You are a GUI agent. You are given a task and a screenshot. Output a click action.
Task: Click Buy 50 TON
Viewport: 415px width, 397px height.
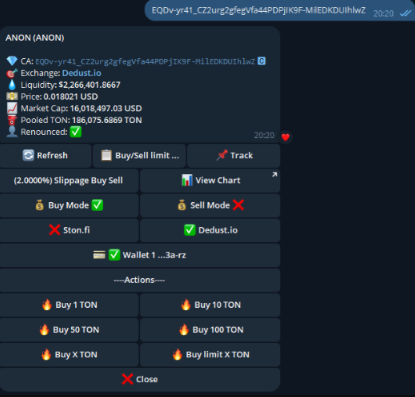coord(69,330)
